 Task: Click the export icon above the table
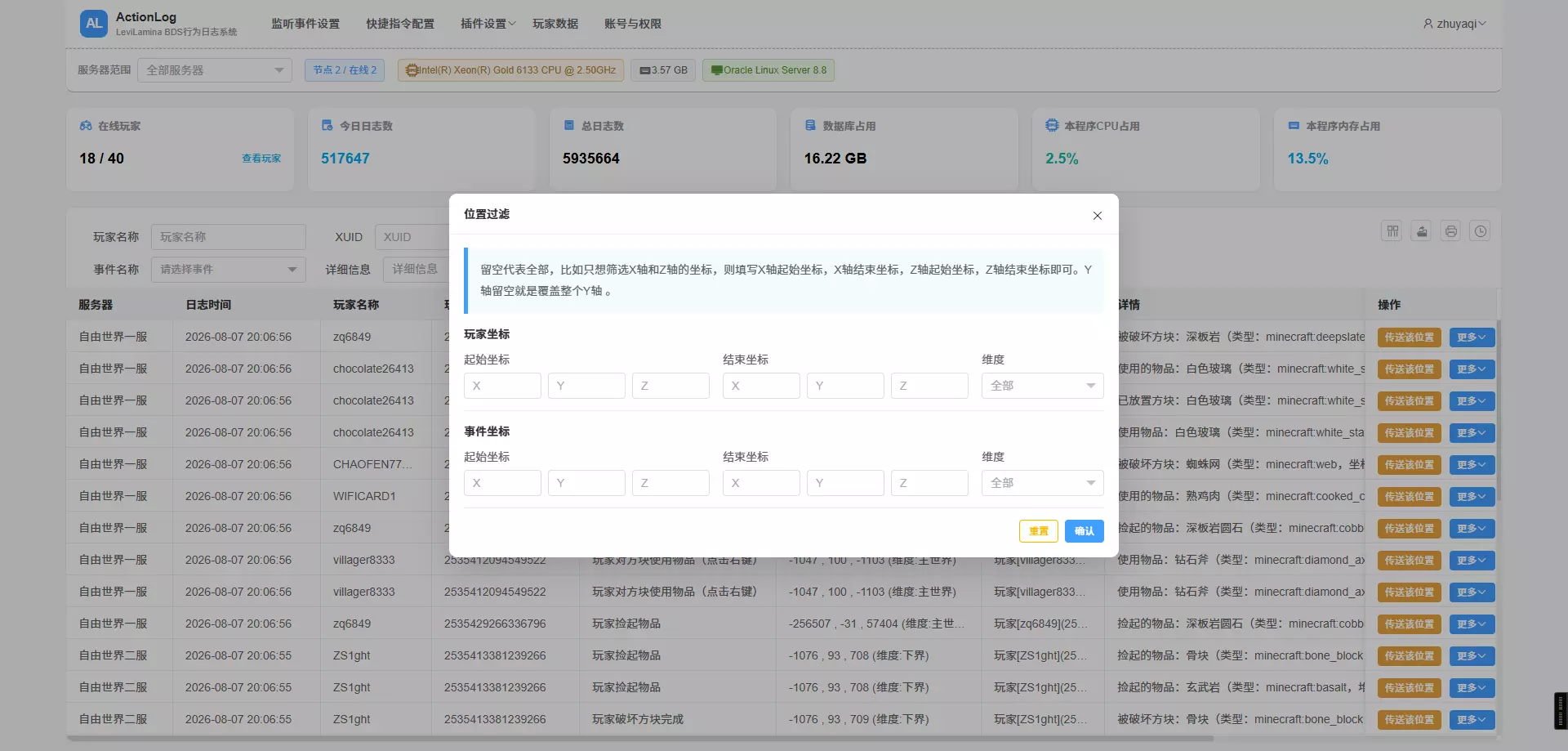(x=1422, y=231)
